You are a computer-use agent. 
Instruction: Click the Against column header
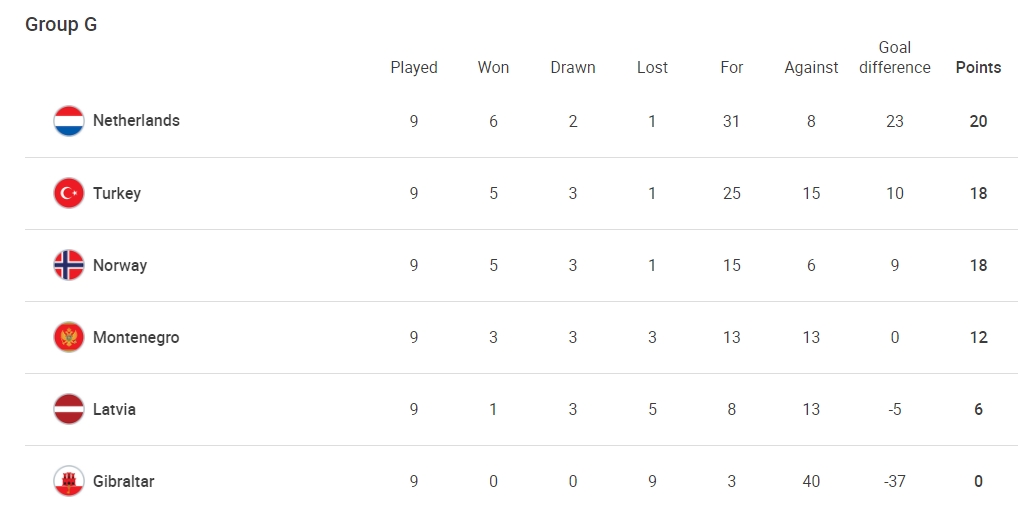tap(811, 67)
